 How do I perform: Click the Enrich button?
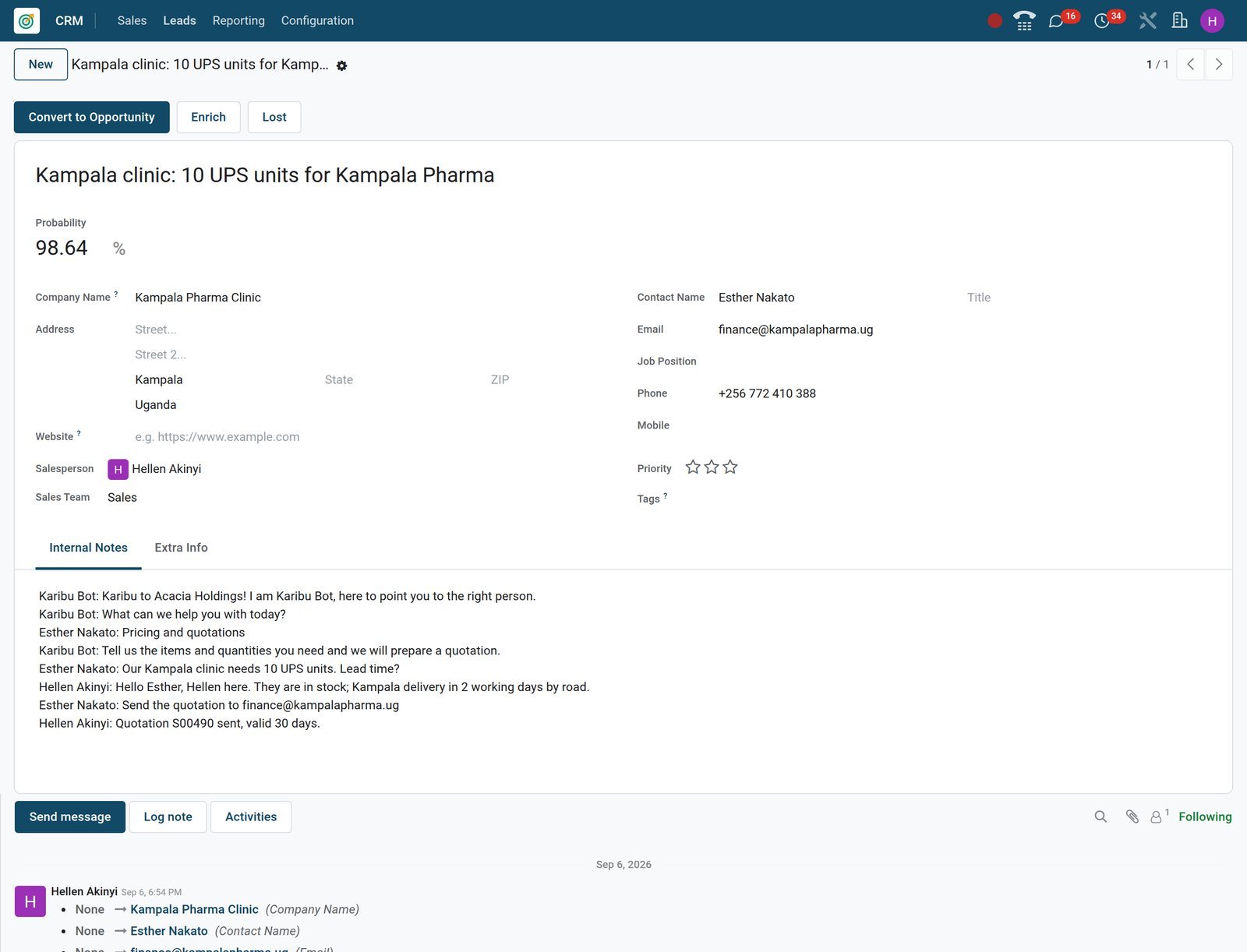(208, 117)
